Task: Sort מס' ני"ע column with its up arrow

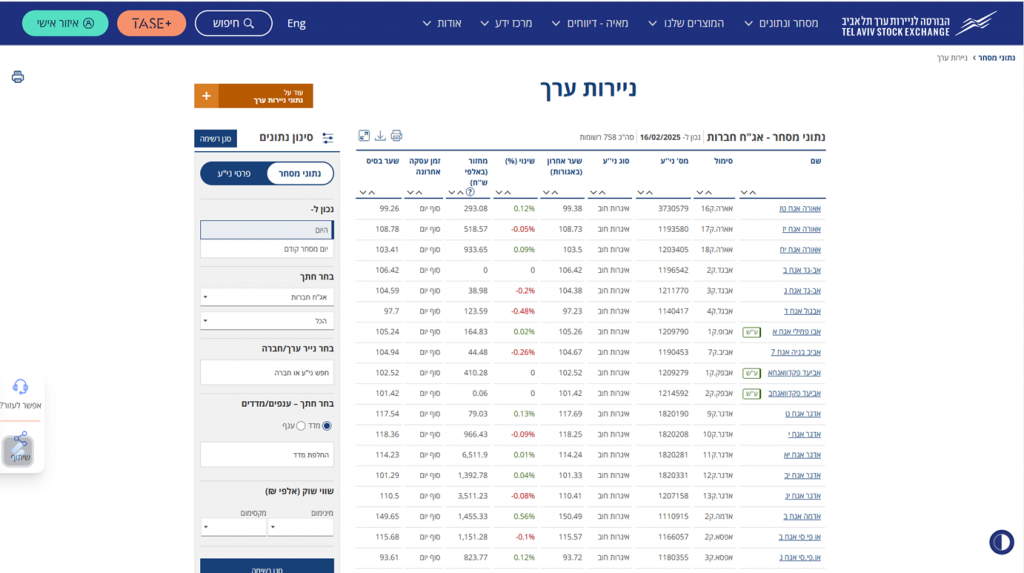Action: coord(649,193)
